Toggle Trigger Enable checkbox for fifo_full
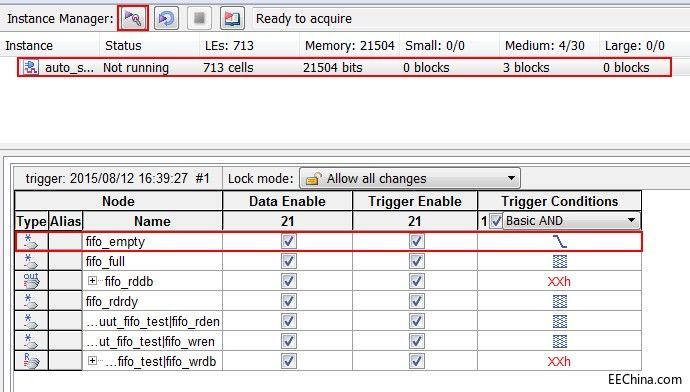 point(417,261)
